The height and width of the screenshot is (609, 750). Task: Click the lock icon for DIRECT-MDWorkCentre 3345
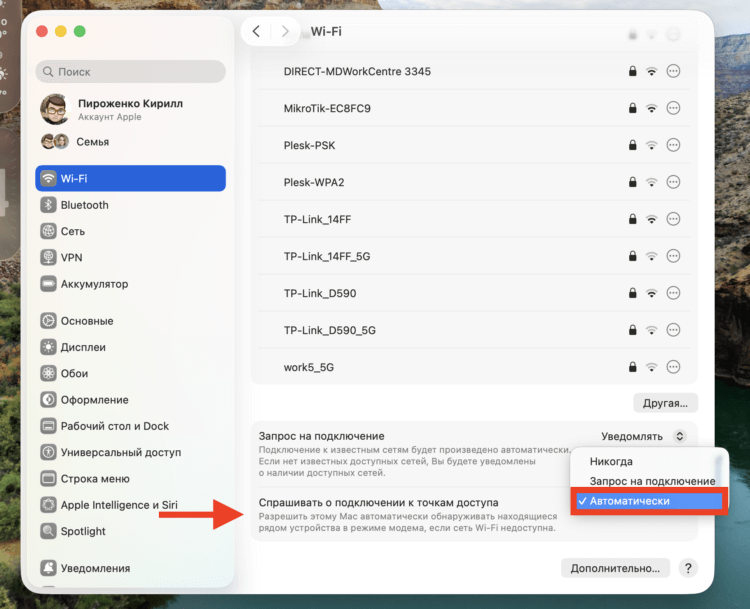(x=632, y=71)
